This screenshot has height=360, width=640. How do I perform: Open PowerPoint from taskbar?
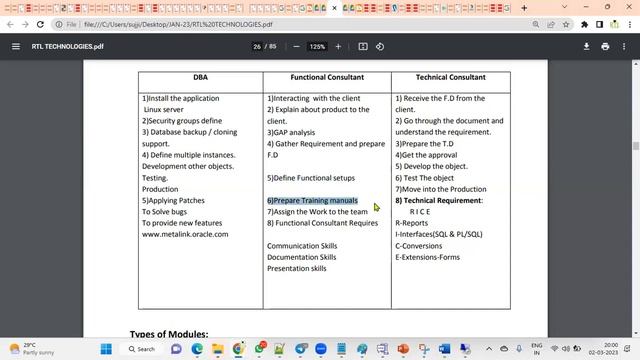[403, 349]
